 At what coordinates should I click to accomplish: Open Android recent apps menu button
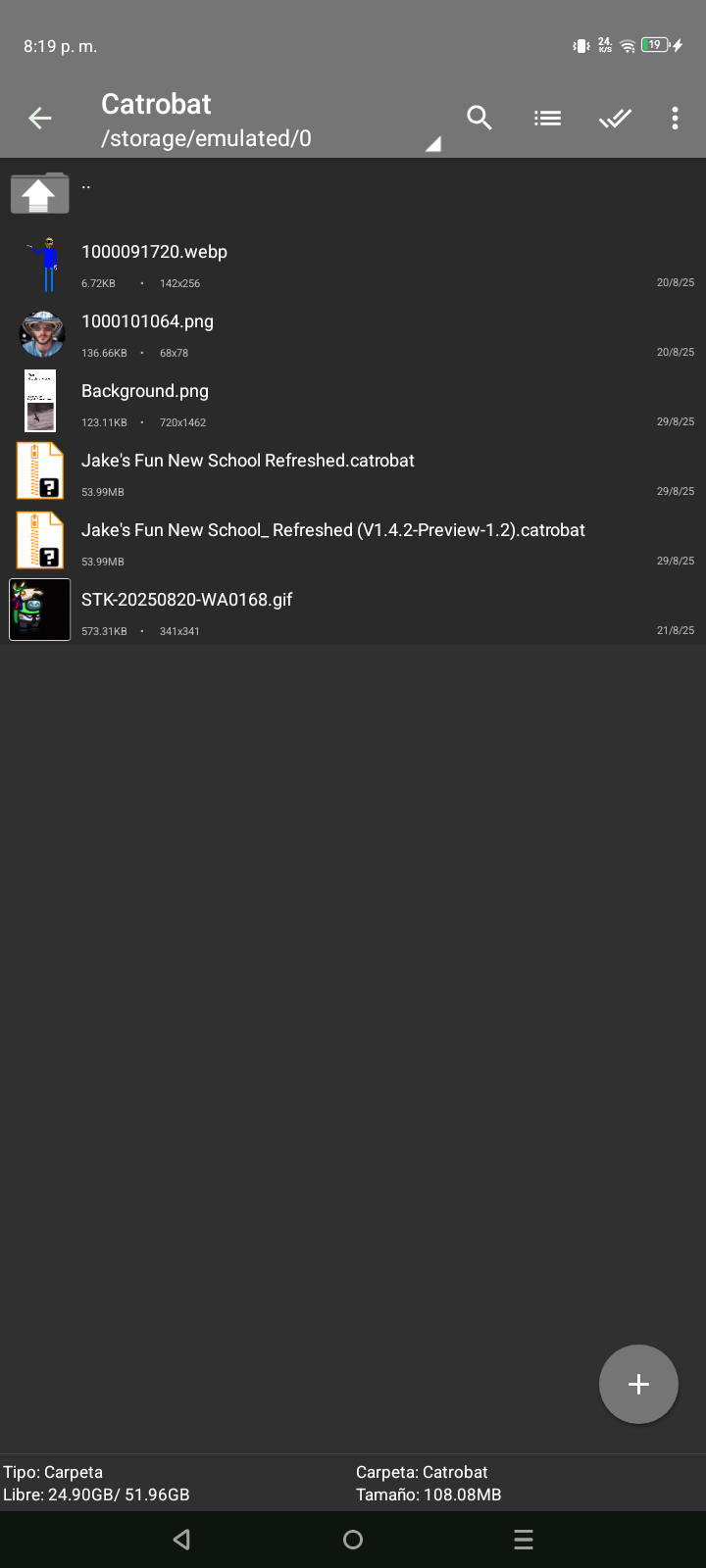[524, 1540]
